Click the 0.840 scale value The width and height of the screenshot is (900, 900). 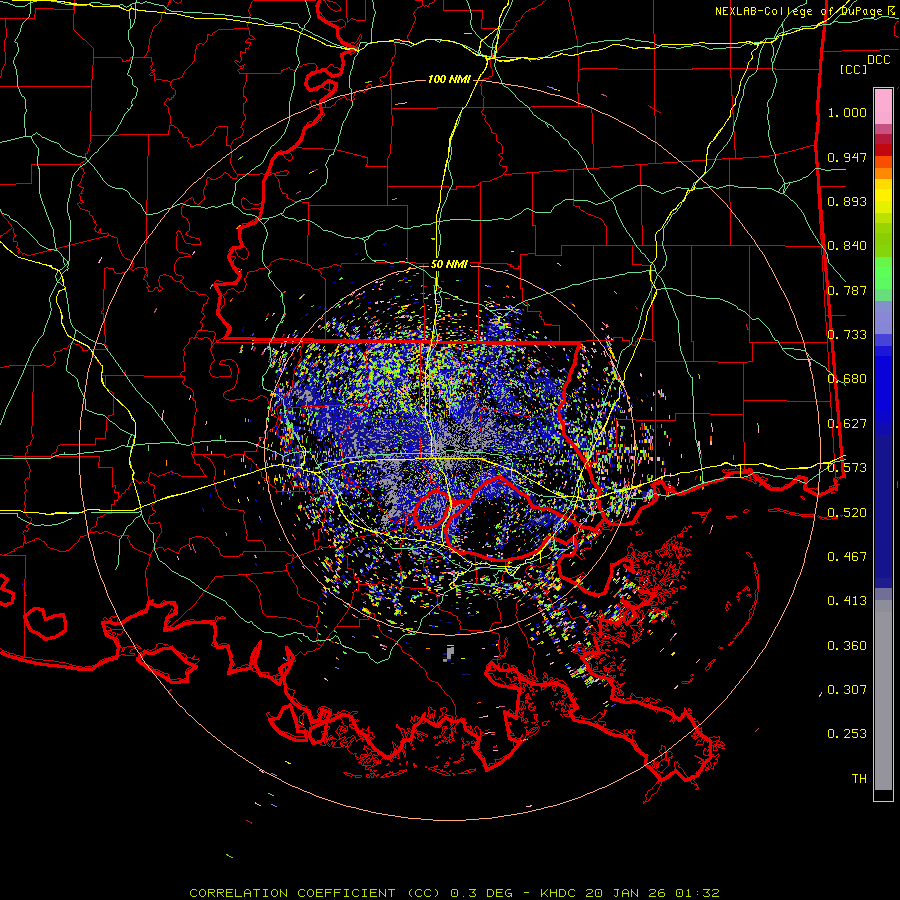(x=847, y=246)
